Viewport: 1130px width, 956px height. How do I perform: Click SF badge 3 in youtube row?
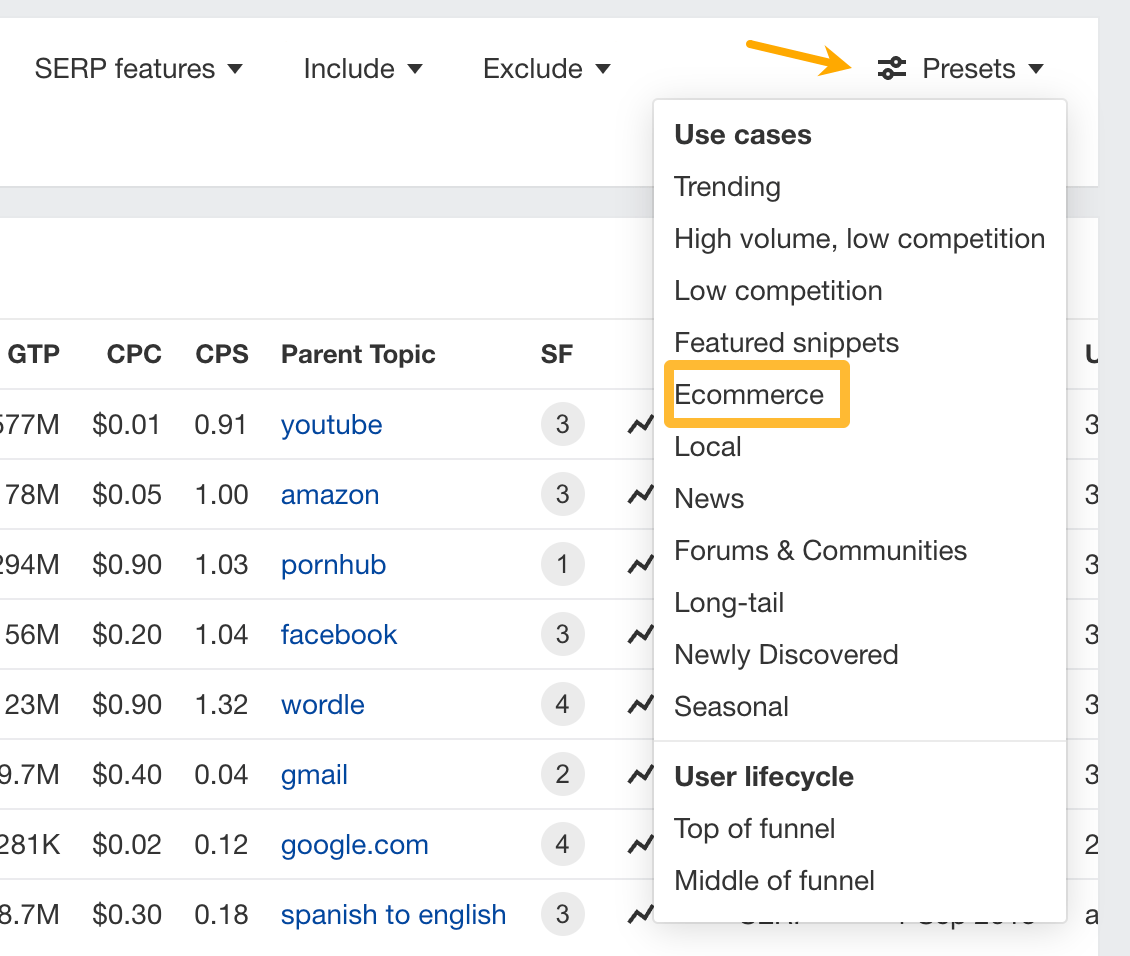pyautogui.click(x=562, y=425)
